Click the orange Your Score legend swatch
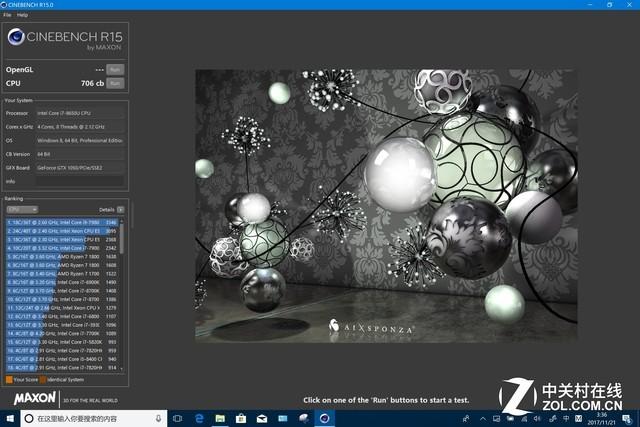The width and height of the screenshot is (640, 427). point(9,379)
